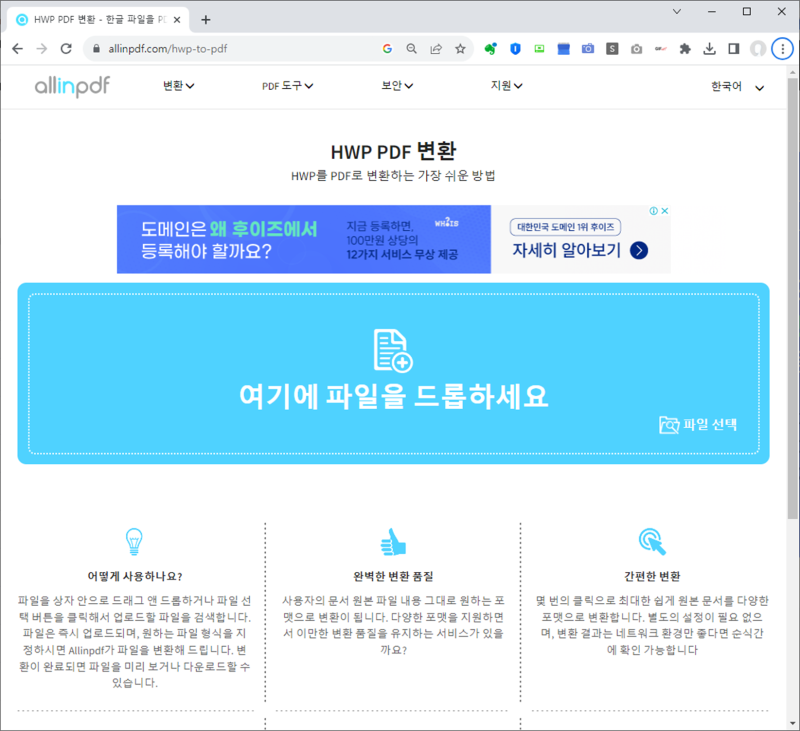Screen dimensions: 800x731
Task: Reload the page with the refresh icon
Action: click(66, 48)
